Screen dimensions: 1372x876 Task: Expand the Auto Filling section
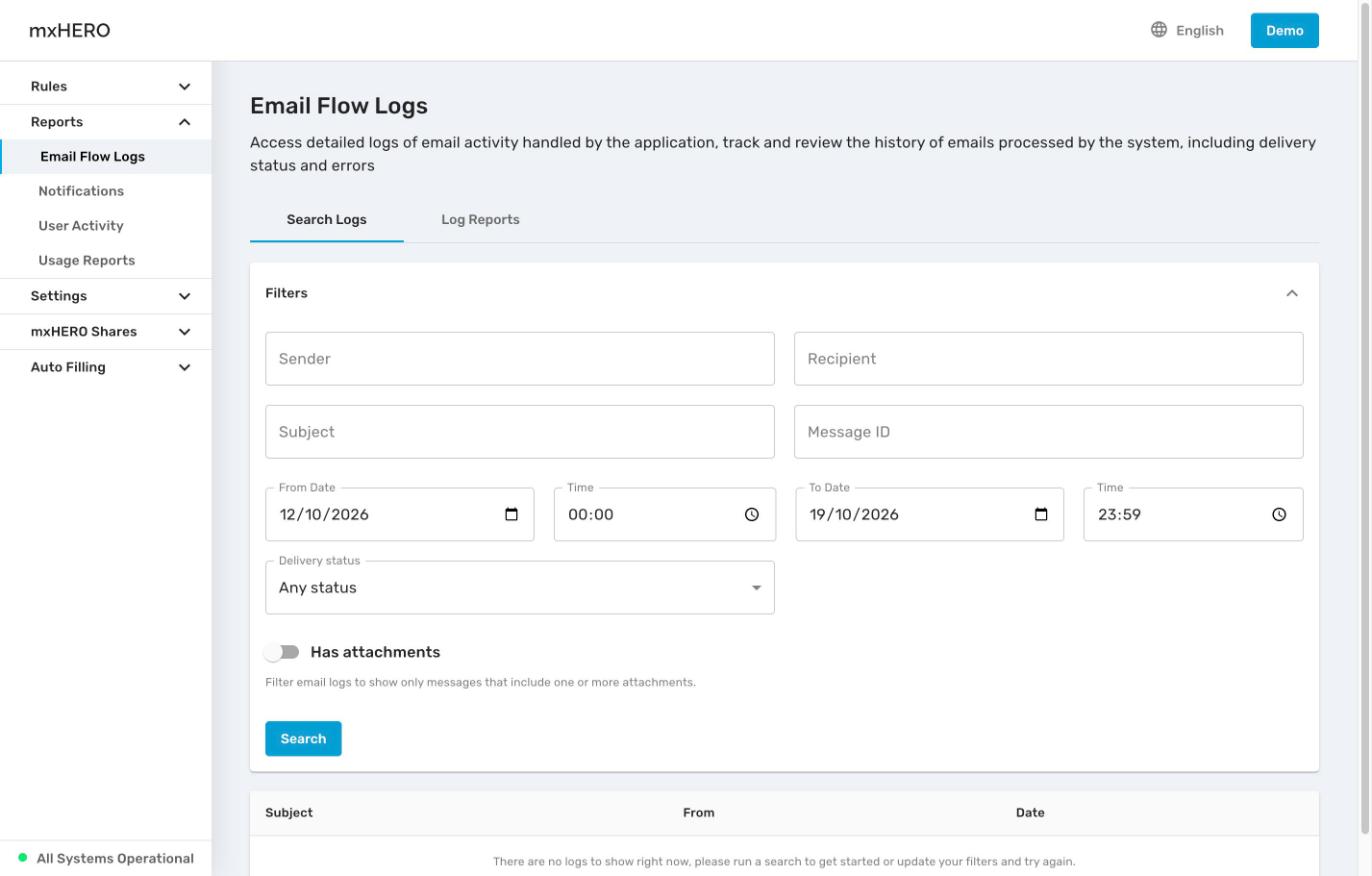tap(106, 367)
